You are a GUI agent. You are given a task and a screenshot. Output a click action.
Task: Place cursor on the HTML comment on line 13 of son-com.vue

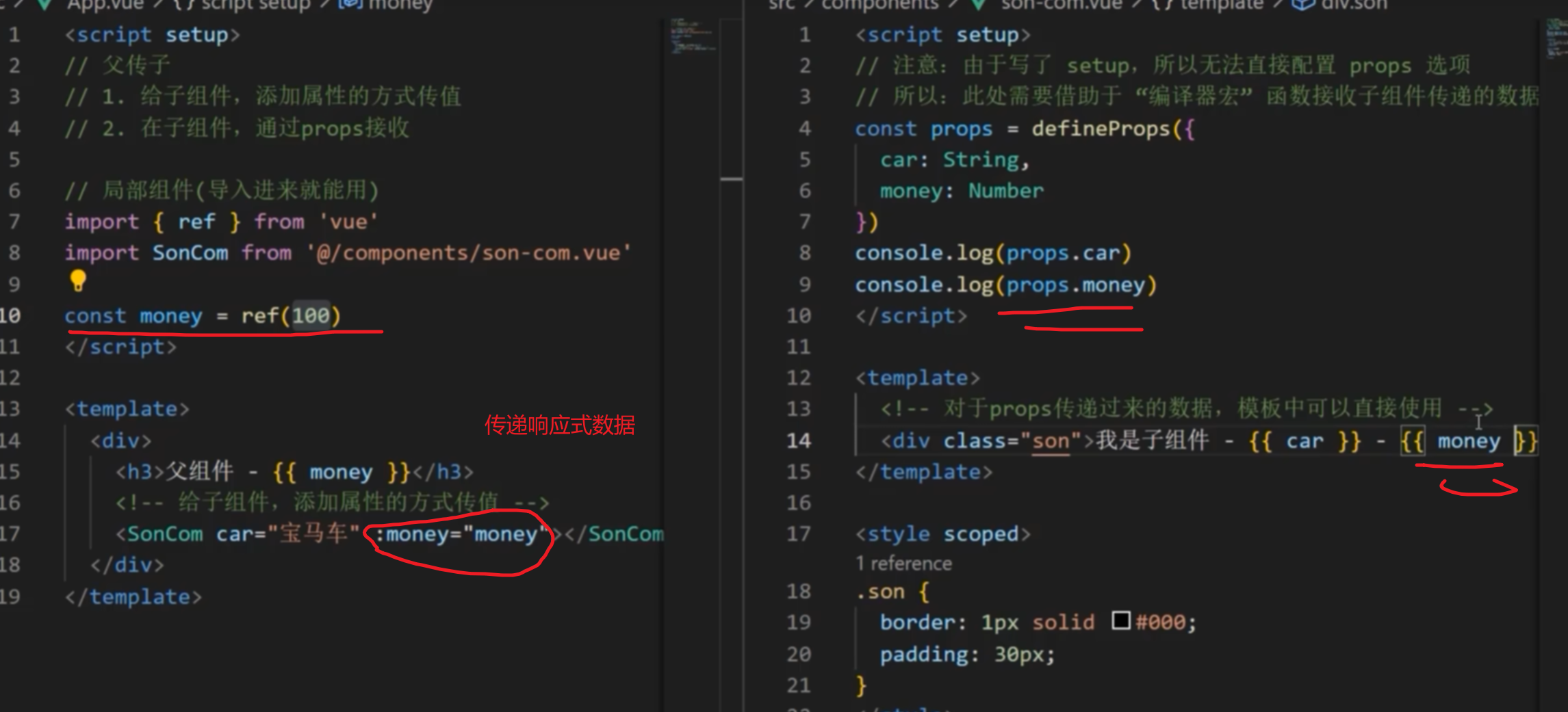[x=1186, y=409]
